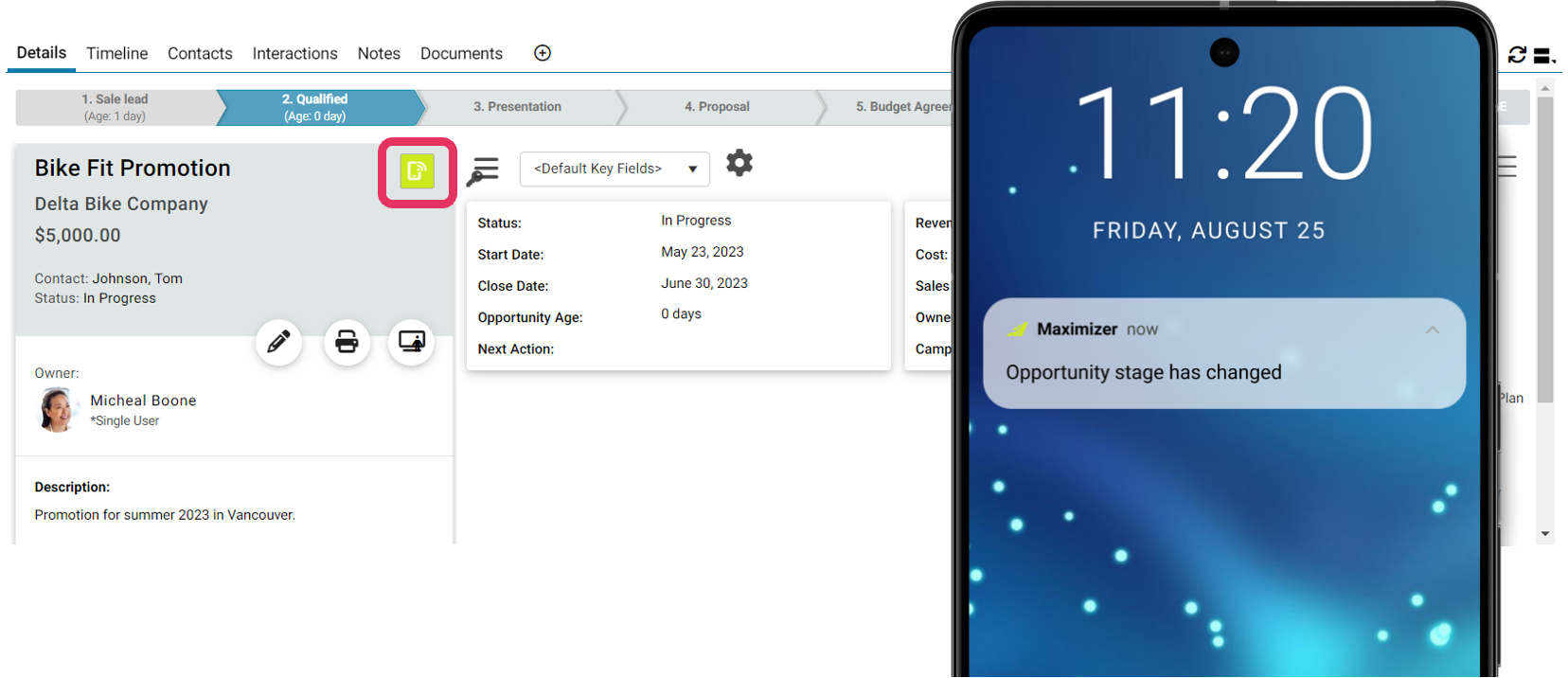Click the Close Date: label
This screenshot has height=678, width=1568.
tap(513, 286)
